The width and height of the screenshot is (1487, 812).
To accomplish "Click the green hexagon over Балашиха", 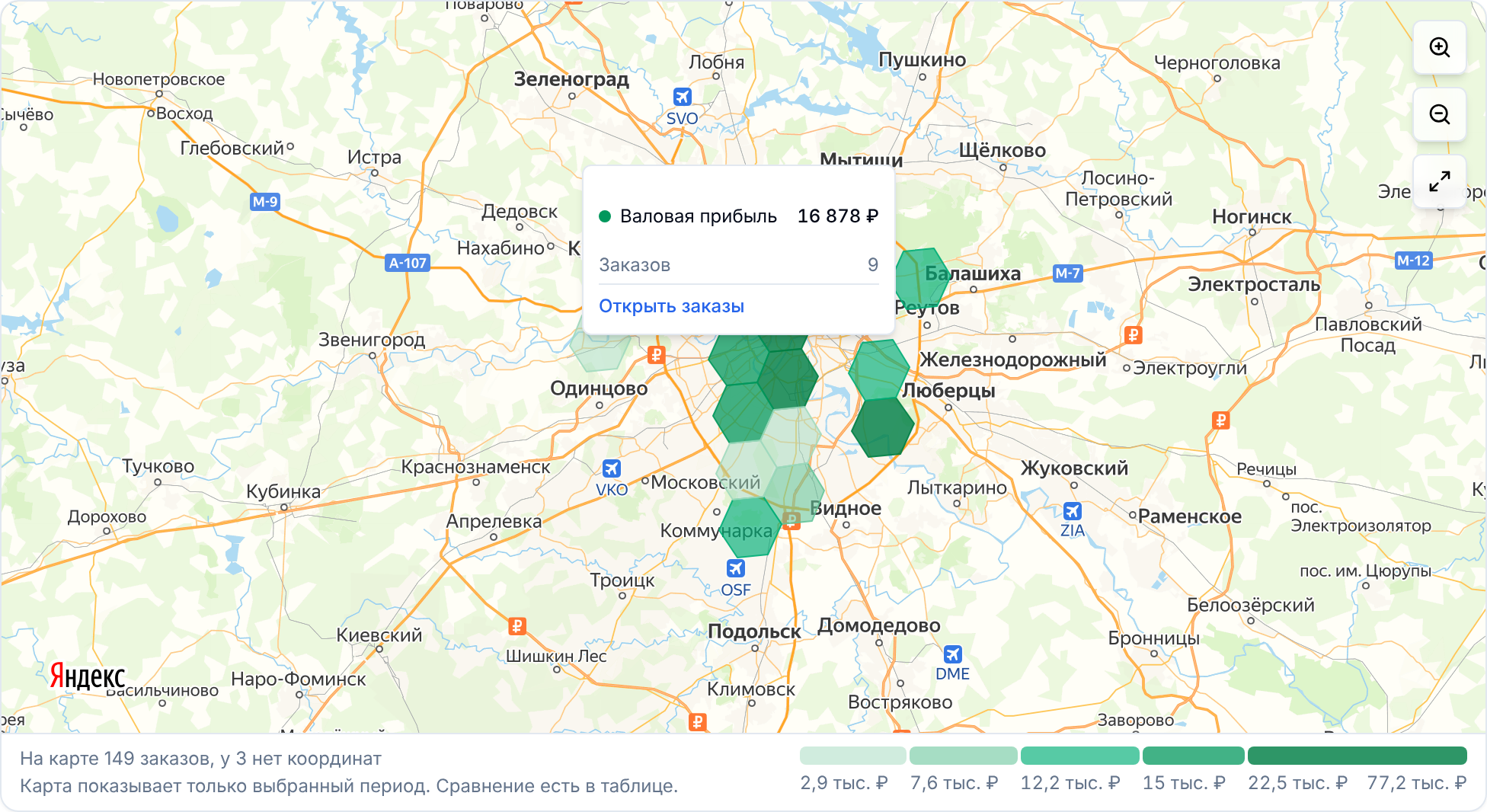I will tap(922, 278).
